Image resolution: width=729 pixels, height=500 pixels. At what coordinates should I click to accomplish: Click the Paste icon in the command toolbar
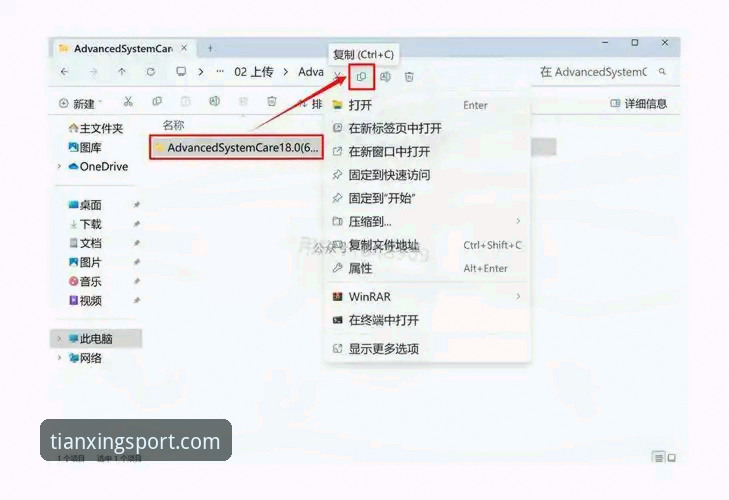coord(186,101)
